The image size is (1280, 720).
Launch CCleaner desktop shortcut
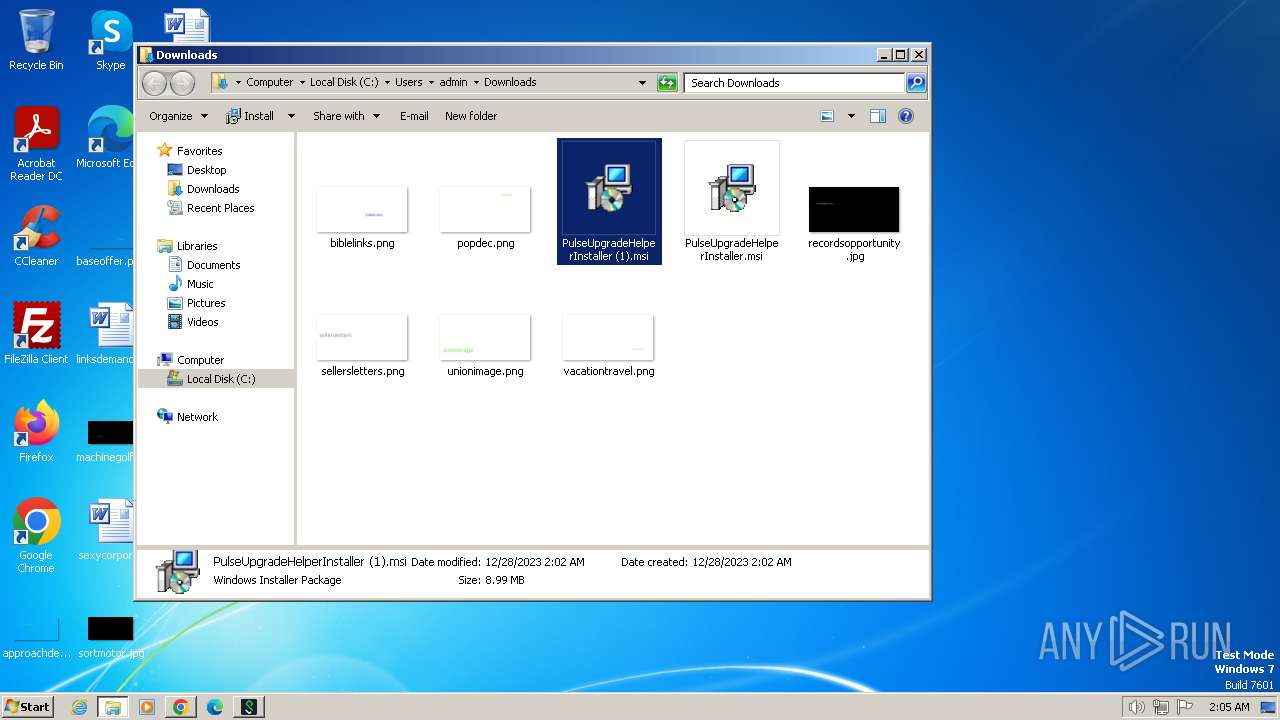pyautogui.click(x=36, y=236)
